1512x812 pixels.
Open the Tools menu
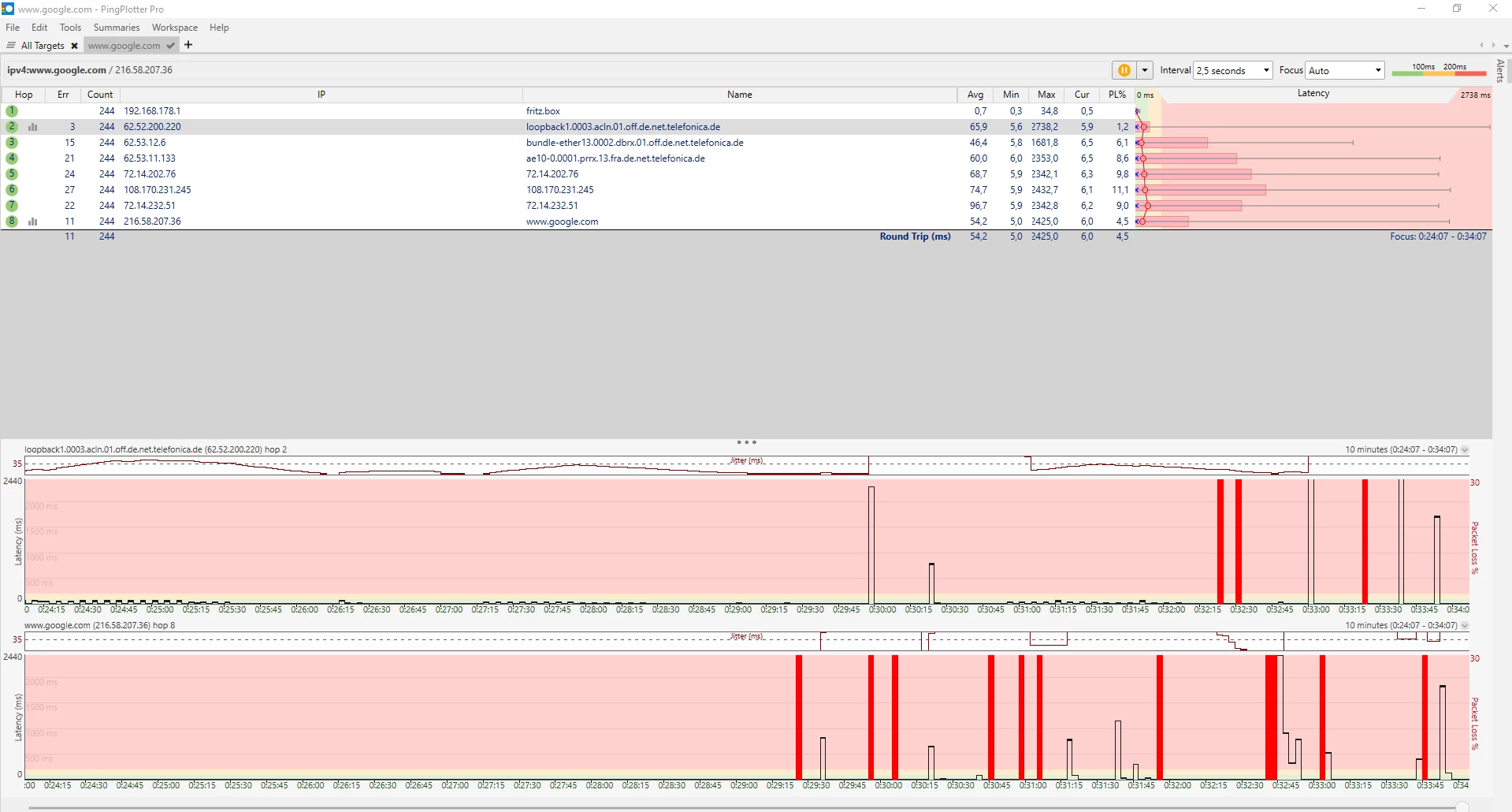click(70, 28)
